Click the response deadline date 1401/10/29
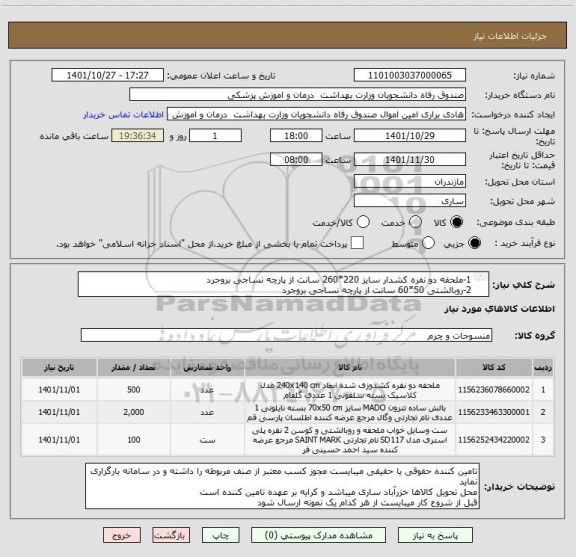This screenshot has width=576, height=557. point(410,136)
